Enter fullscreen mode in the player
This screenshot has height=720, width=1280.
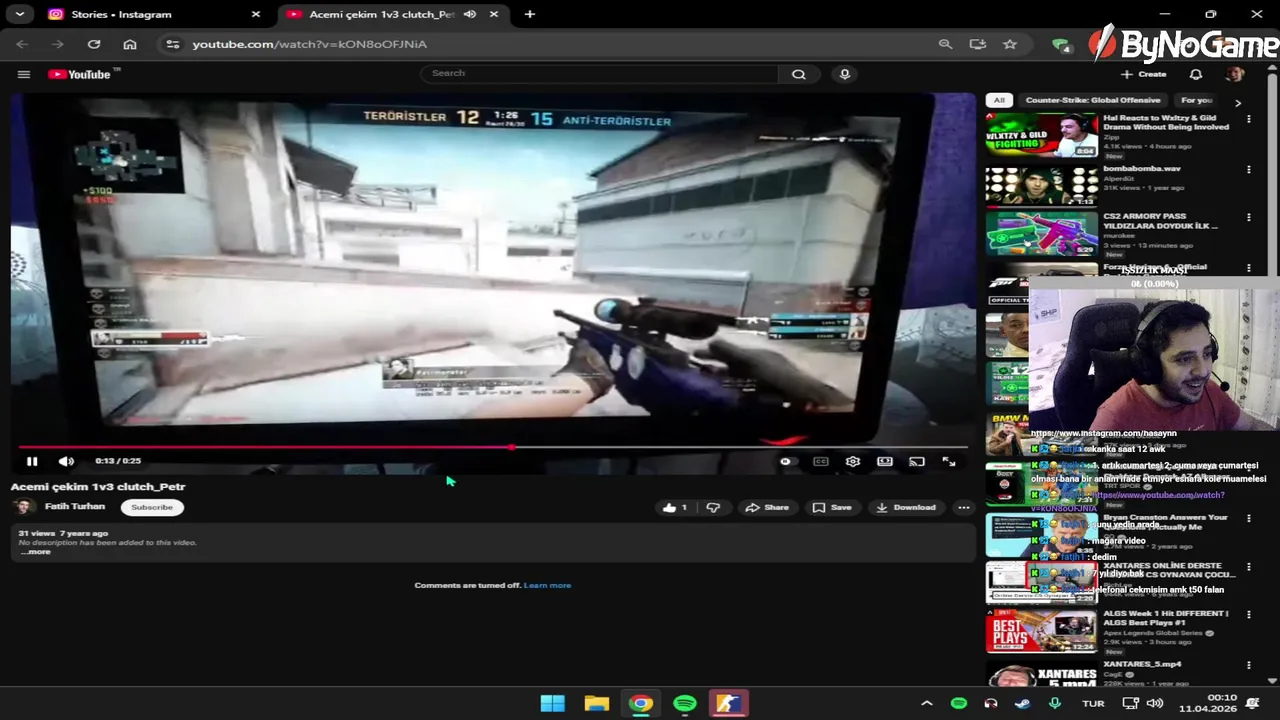949,461
